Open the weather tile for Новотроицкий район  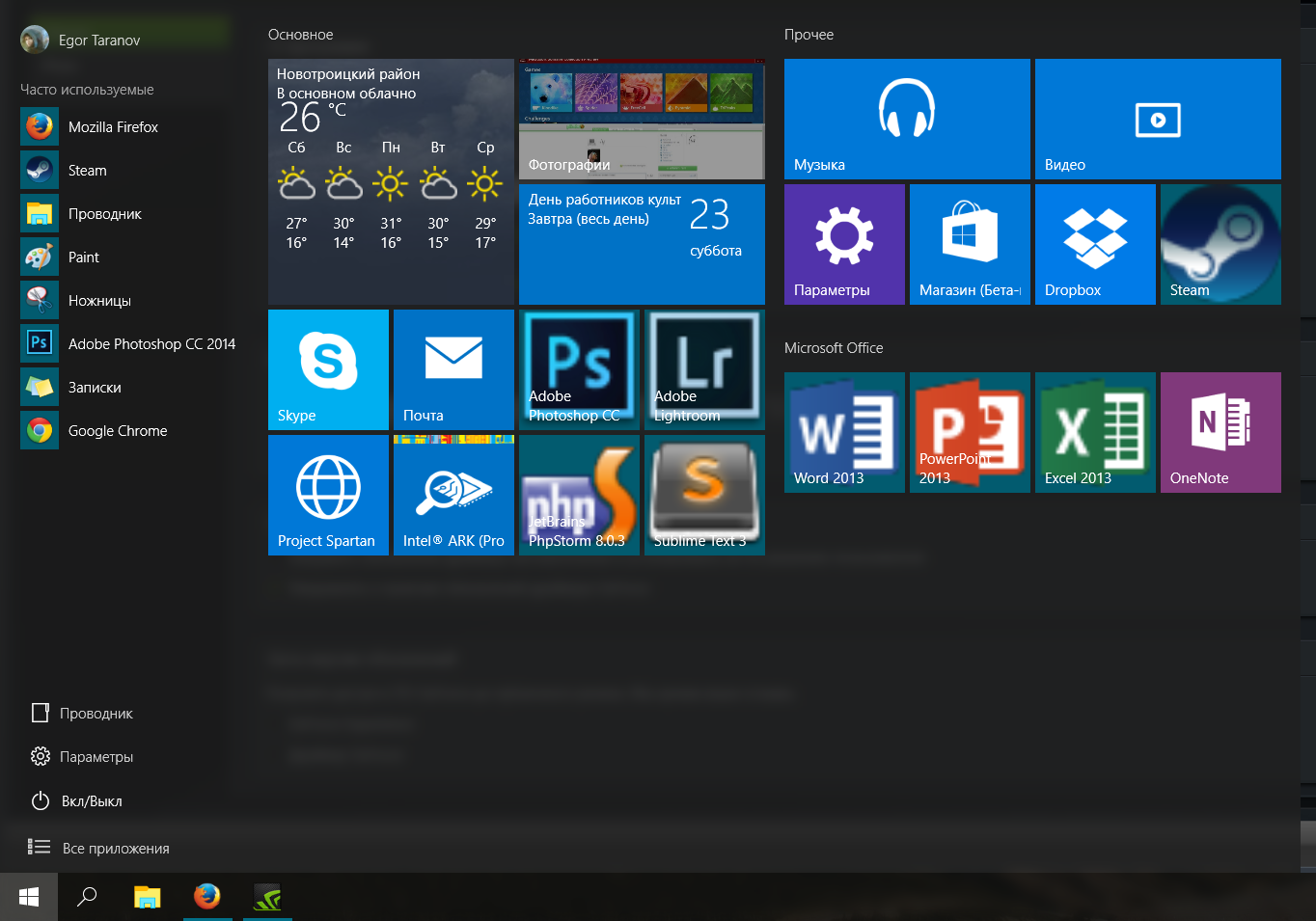click(x=391, y=181)
